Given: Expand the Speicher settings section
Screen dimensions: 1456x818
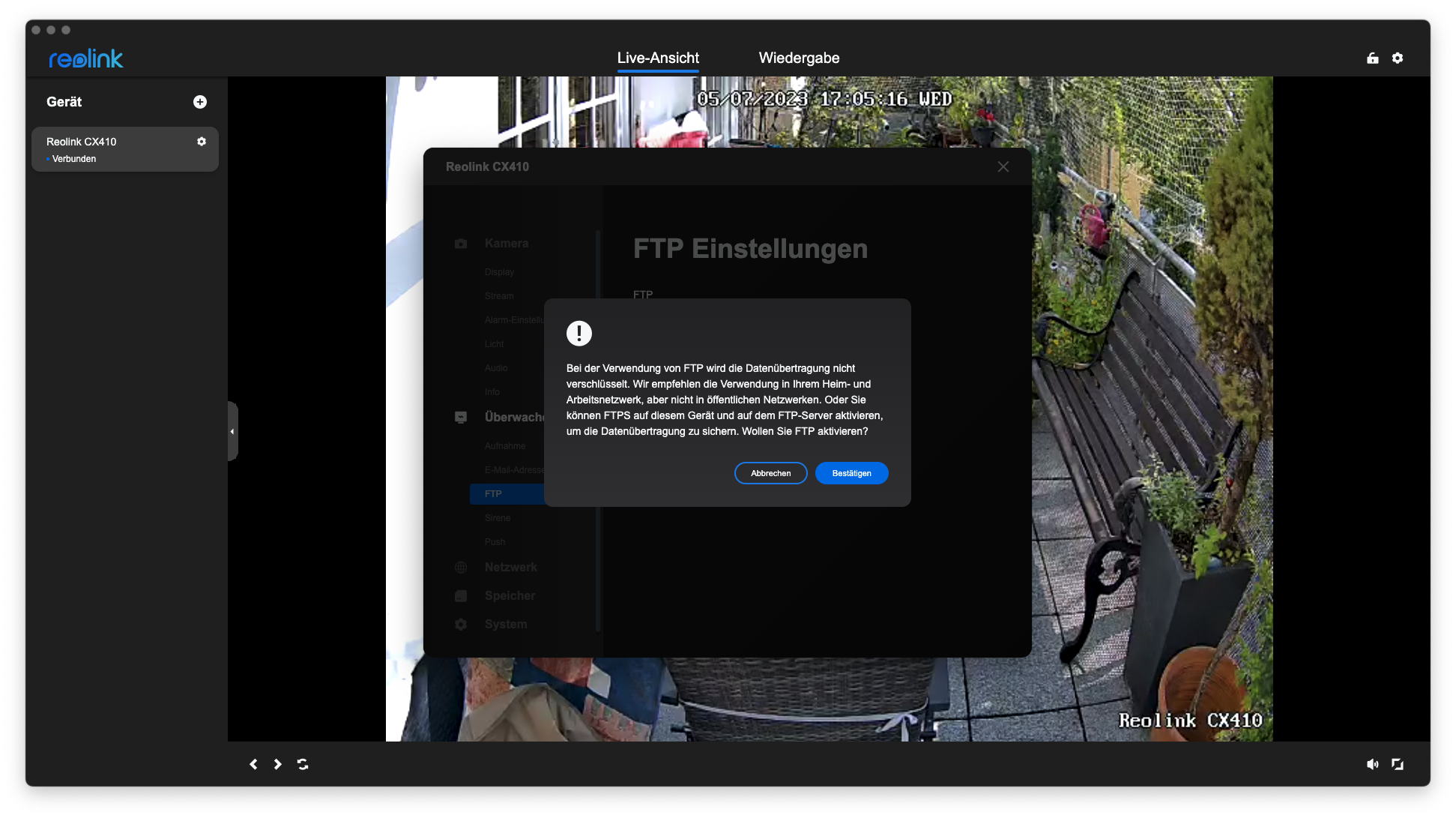Looking at the screenshot, I should tap(510, 596).
